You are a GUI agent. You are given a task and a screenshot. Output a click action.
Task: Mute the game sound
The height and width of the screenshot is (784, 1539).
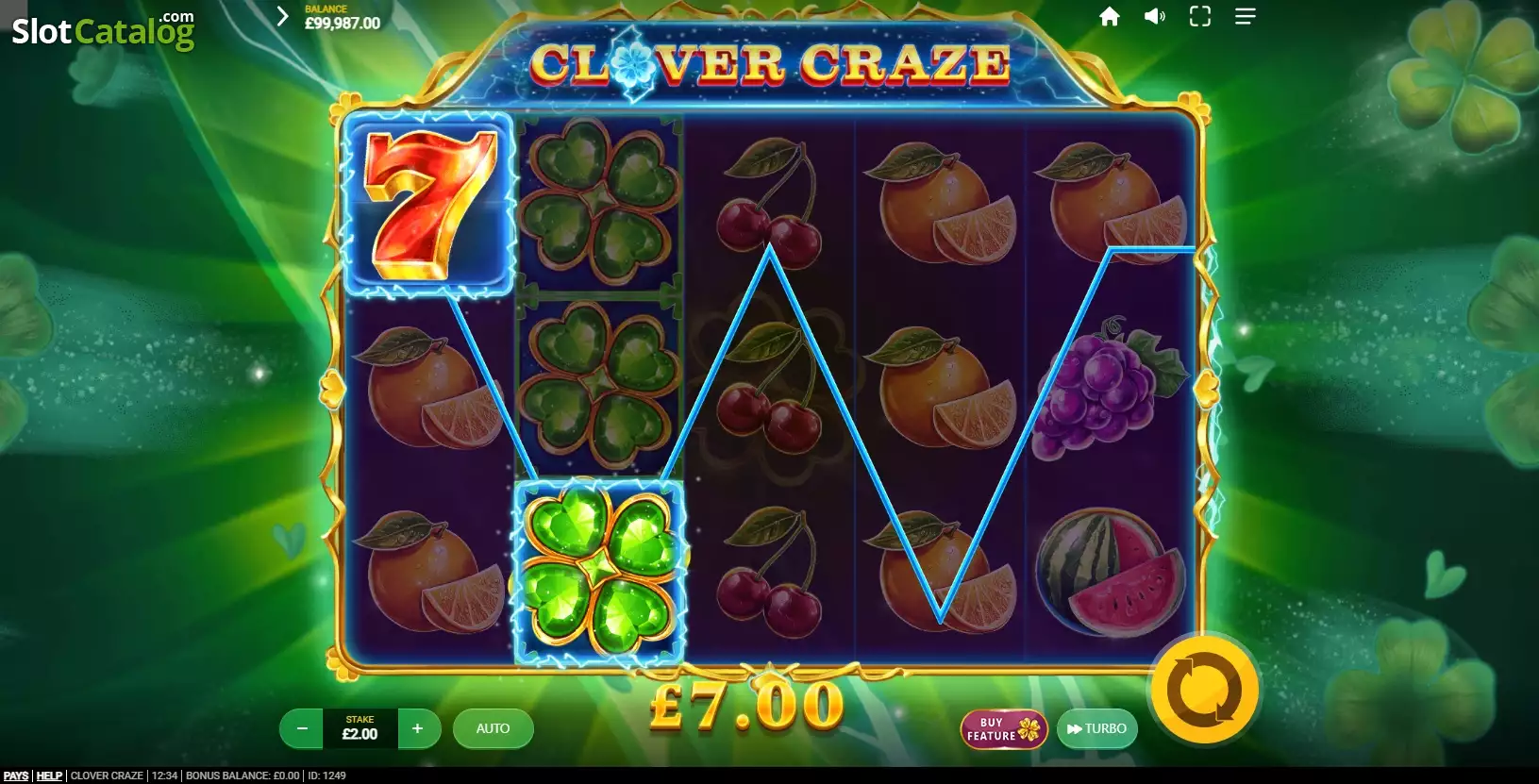point(1155,16)
